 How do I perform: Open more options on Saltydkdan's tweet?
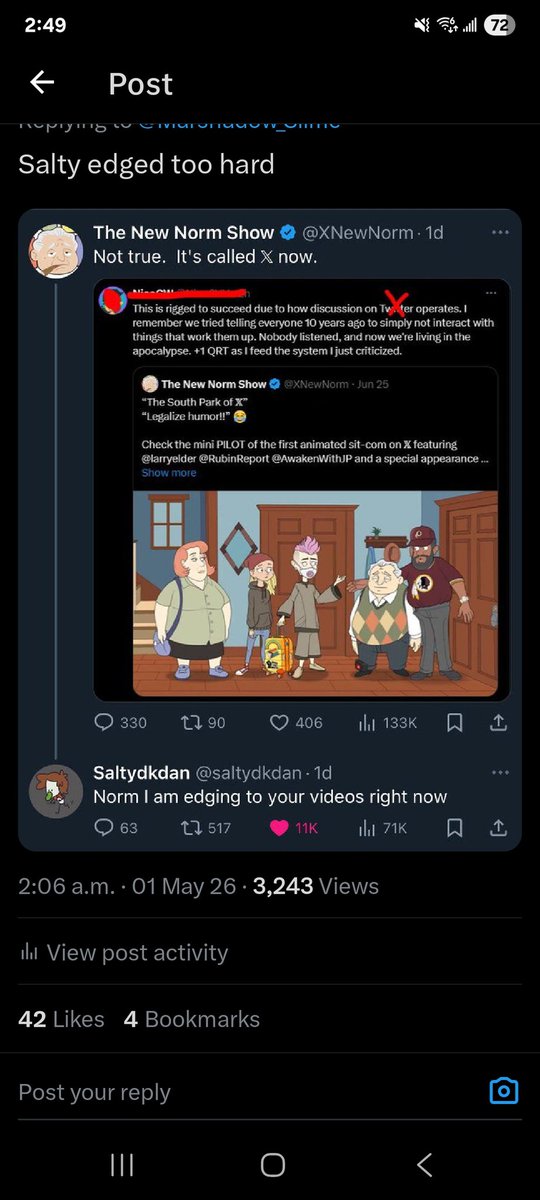click(x=500, y=772)
